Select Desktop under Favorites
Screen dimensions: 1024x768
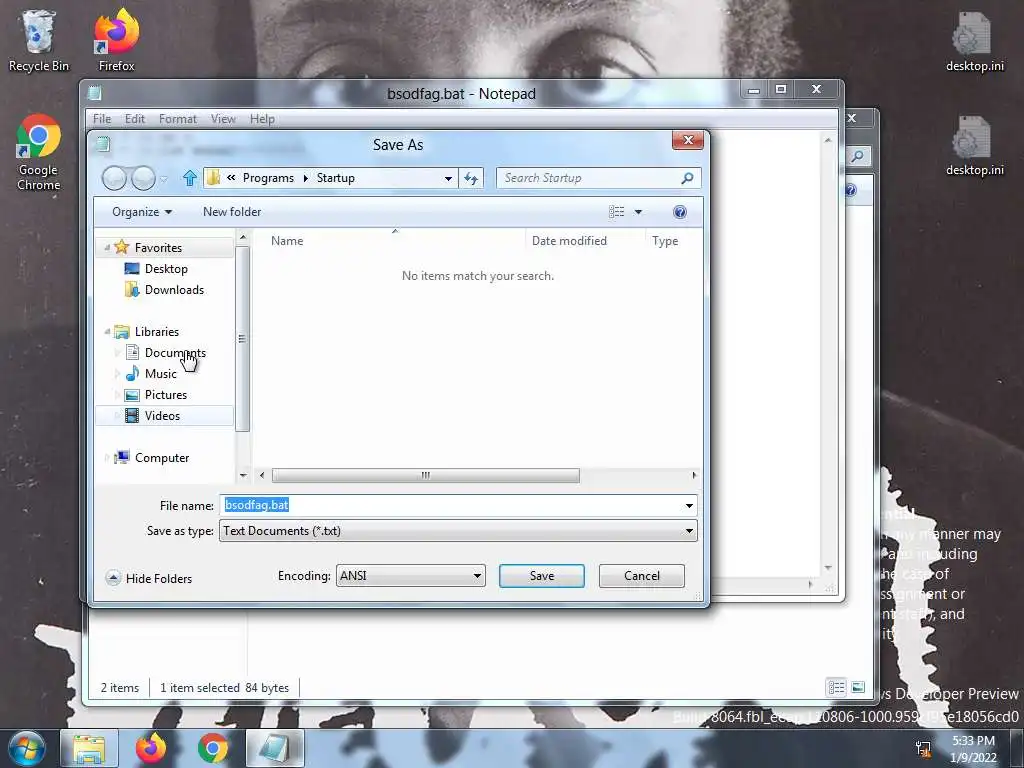166,268
